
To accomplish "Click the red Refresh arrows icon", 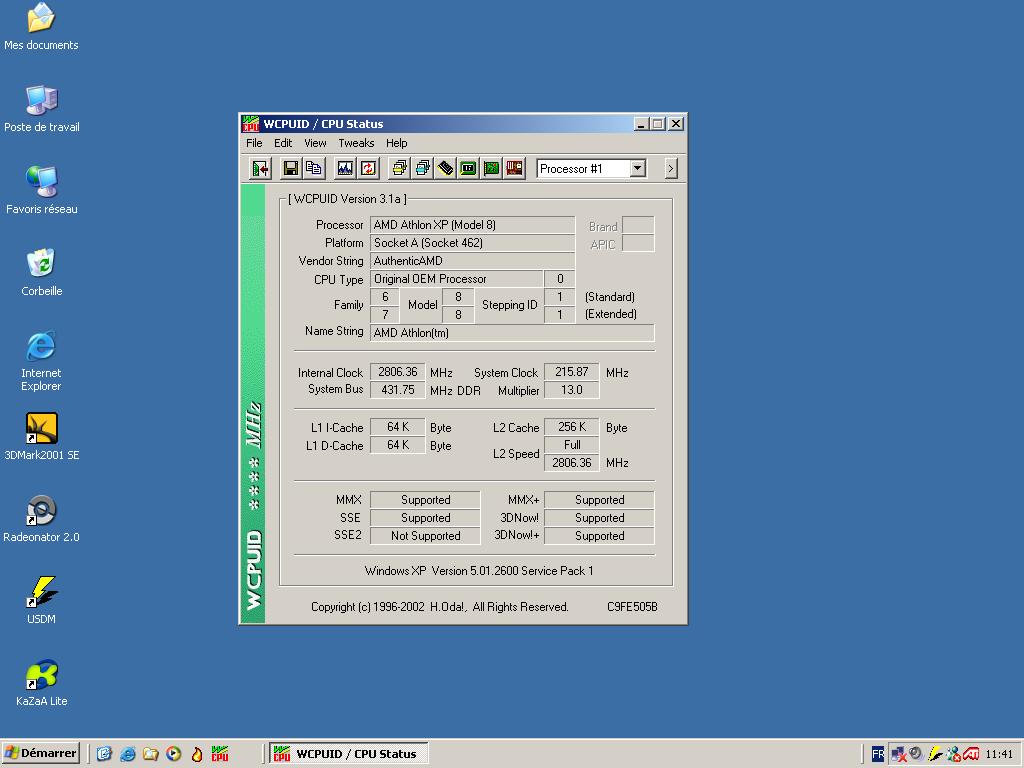I will [x=368, y=168].
